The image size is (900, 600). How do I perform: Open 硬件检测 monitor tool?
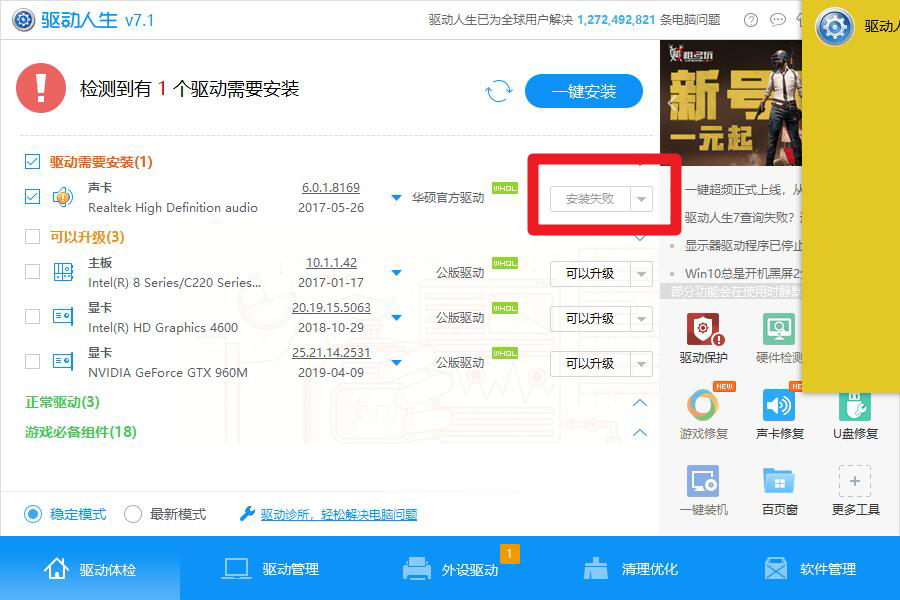(779, 330)
